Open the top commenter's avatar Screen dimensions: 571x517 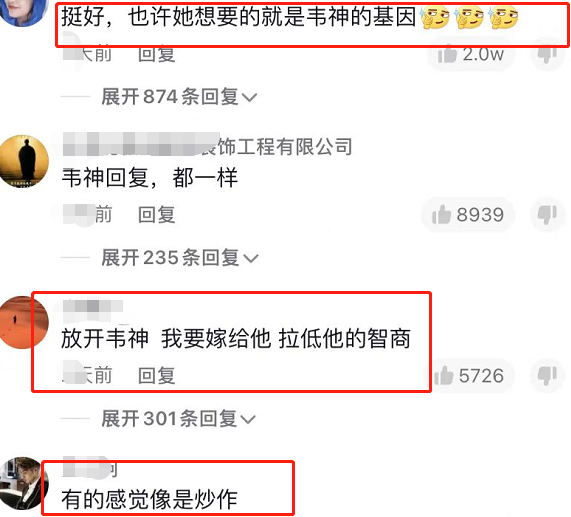24,11
